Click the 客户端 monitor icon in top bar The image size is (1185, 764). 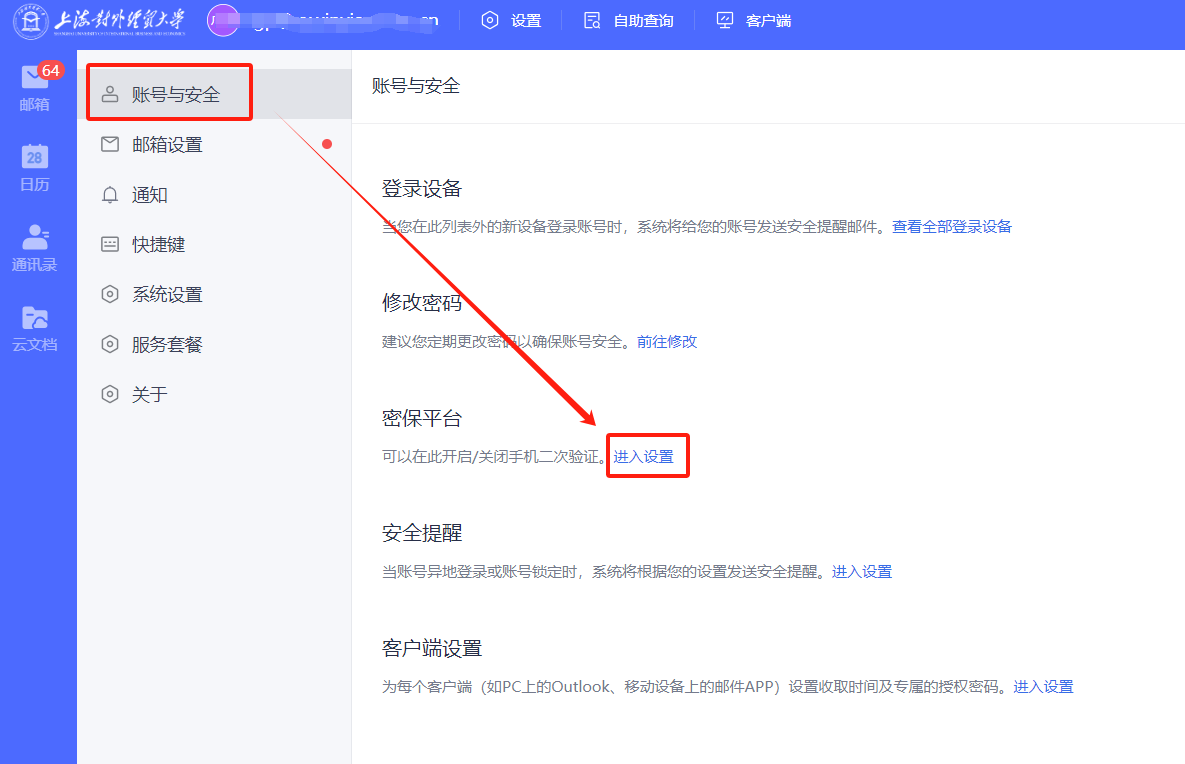(725, 20)
